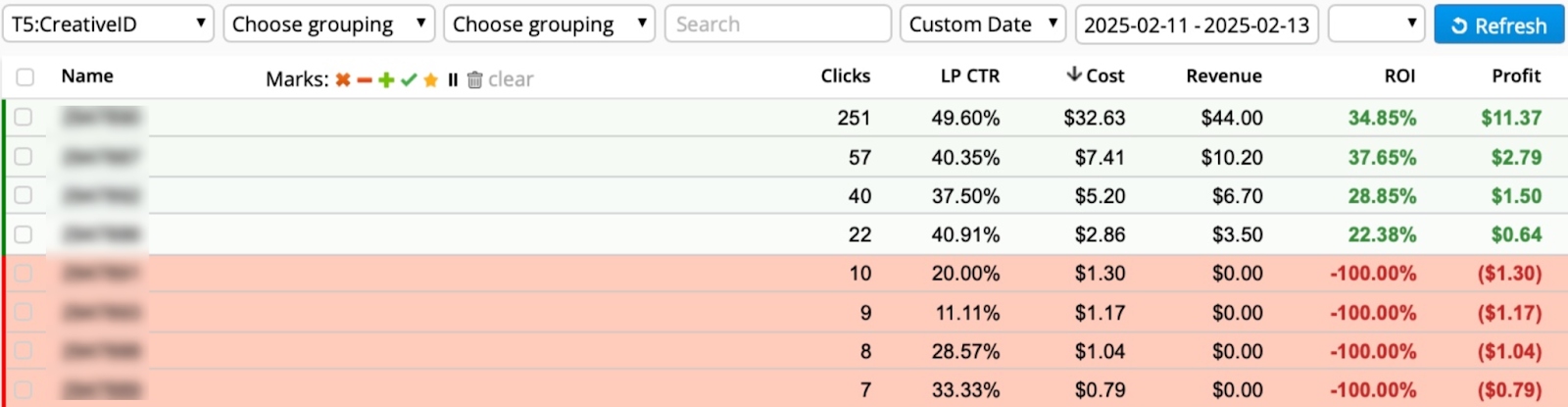
Task: Click the trash can clear icon
Action: 474,79
